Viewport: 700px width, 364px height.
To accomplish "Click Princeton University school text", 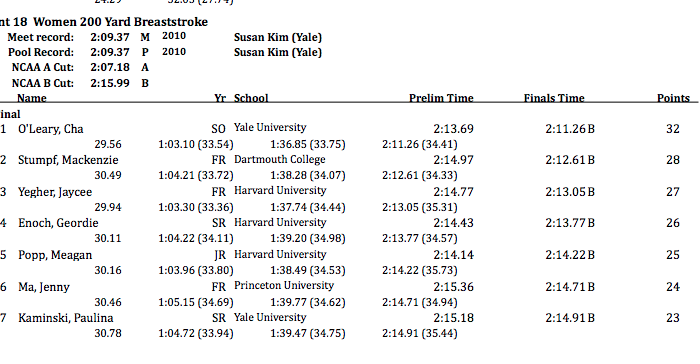I will pyautogui.click(x=284, y=285).
